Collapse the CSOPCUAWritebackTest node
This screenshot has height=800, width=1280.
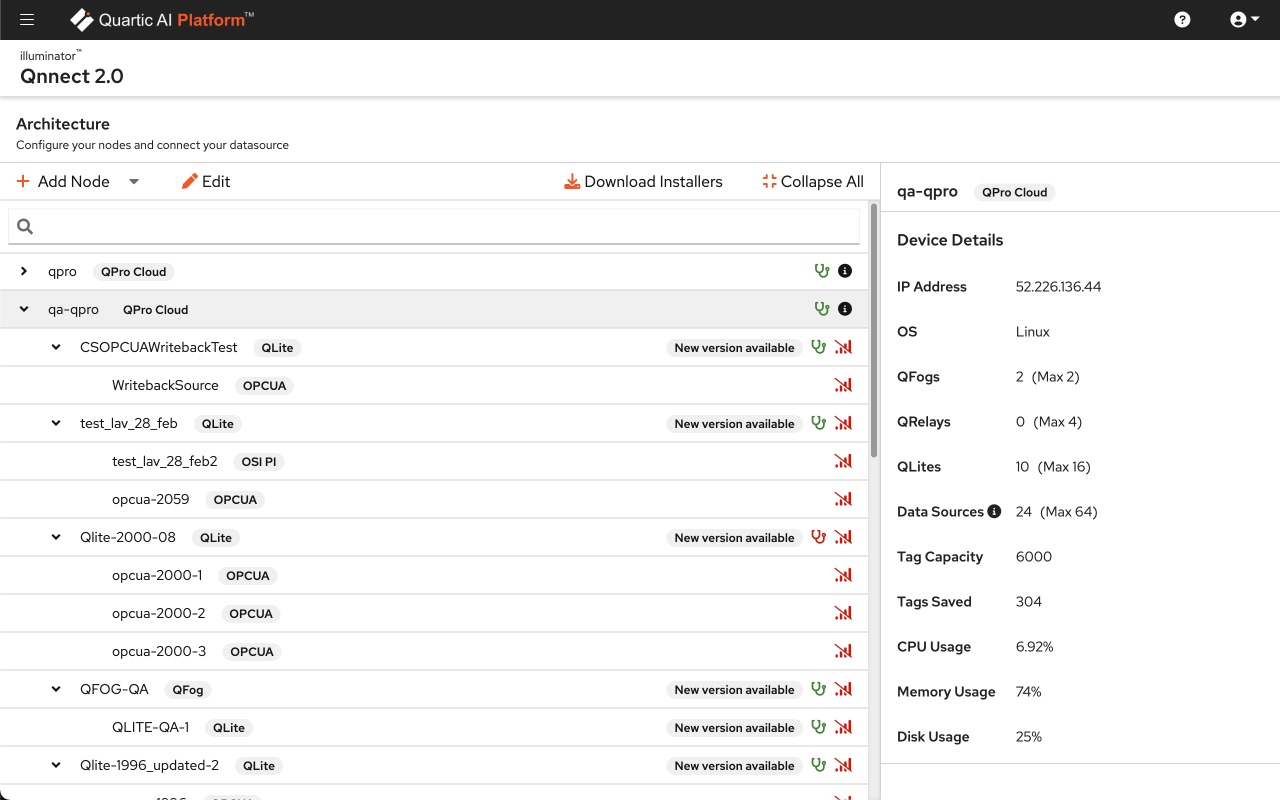pos(56,347)
